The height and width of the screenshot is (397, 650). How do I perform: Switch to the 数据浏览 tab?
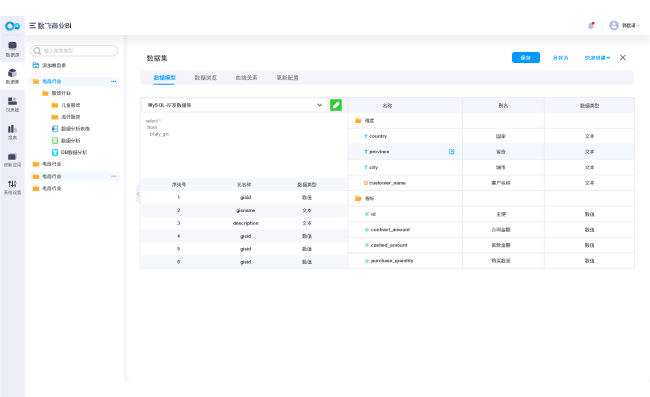coord(206,77)
